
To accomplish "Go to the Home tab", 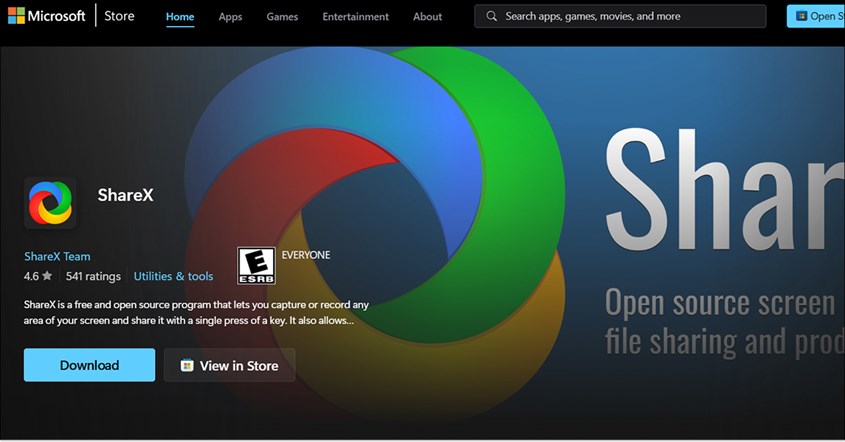I will pyautogui.click(x=180, y=16).
